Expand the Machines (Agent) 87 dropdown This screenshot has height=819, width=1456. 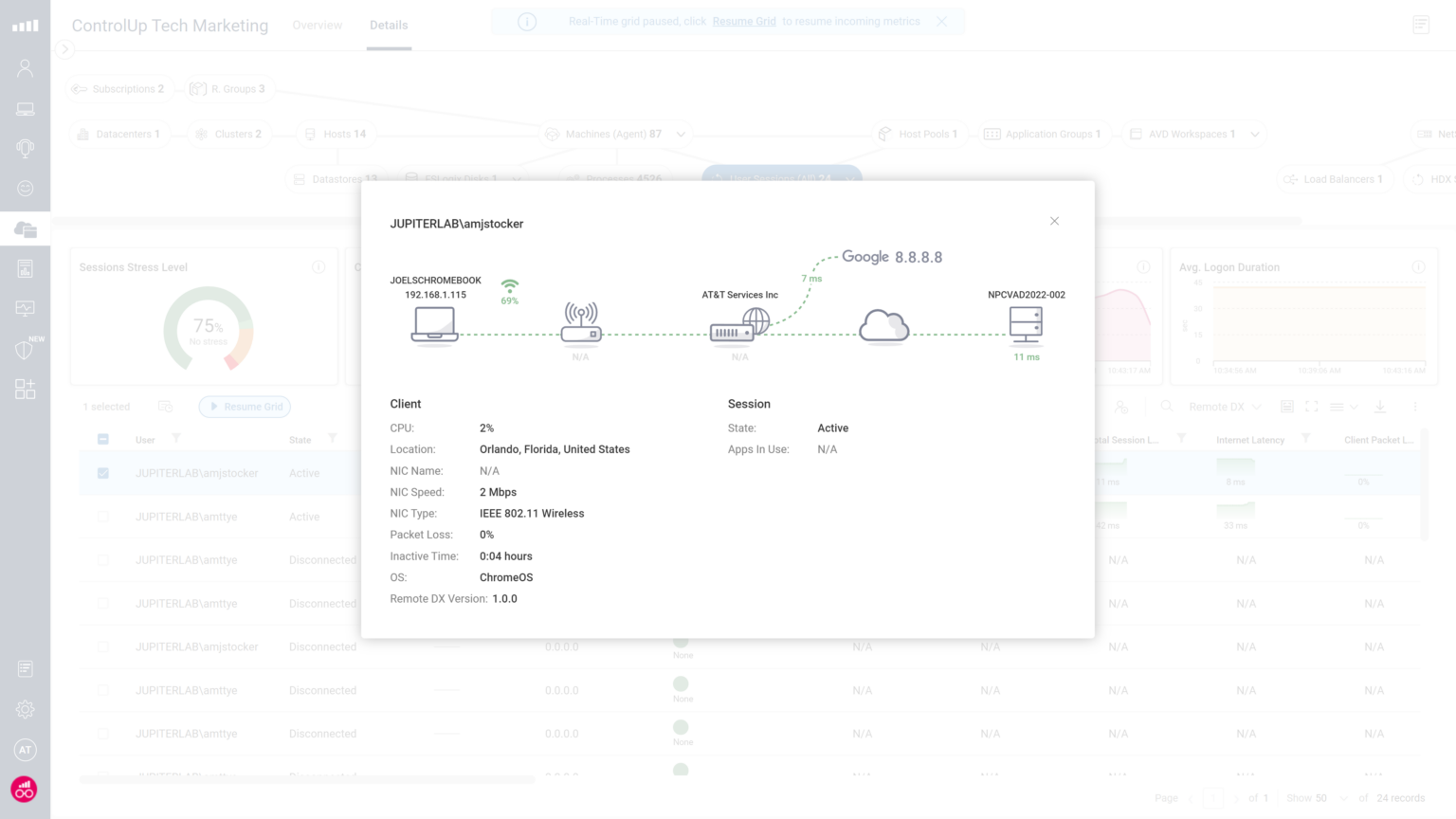[x=681, y=134]
